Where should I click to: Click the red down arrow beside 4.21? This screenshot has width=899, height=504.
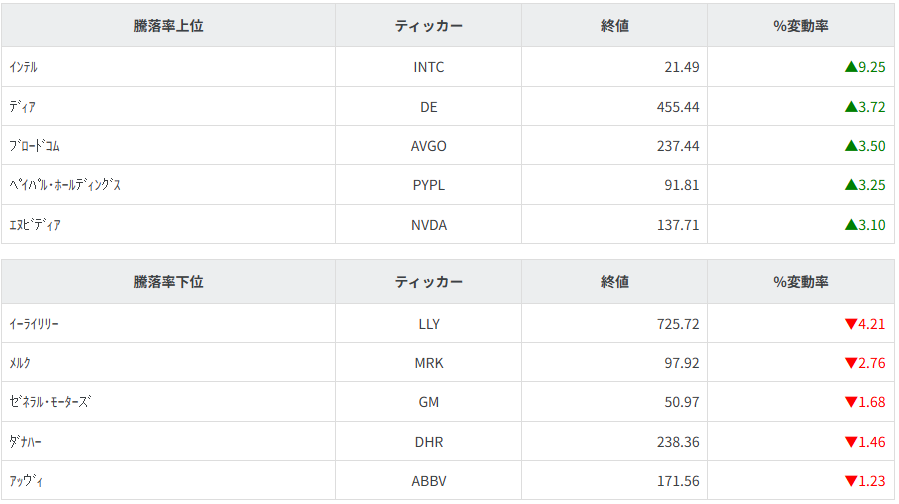[850, 324]
